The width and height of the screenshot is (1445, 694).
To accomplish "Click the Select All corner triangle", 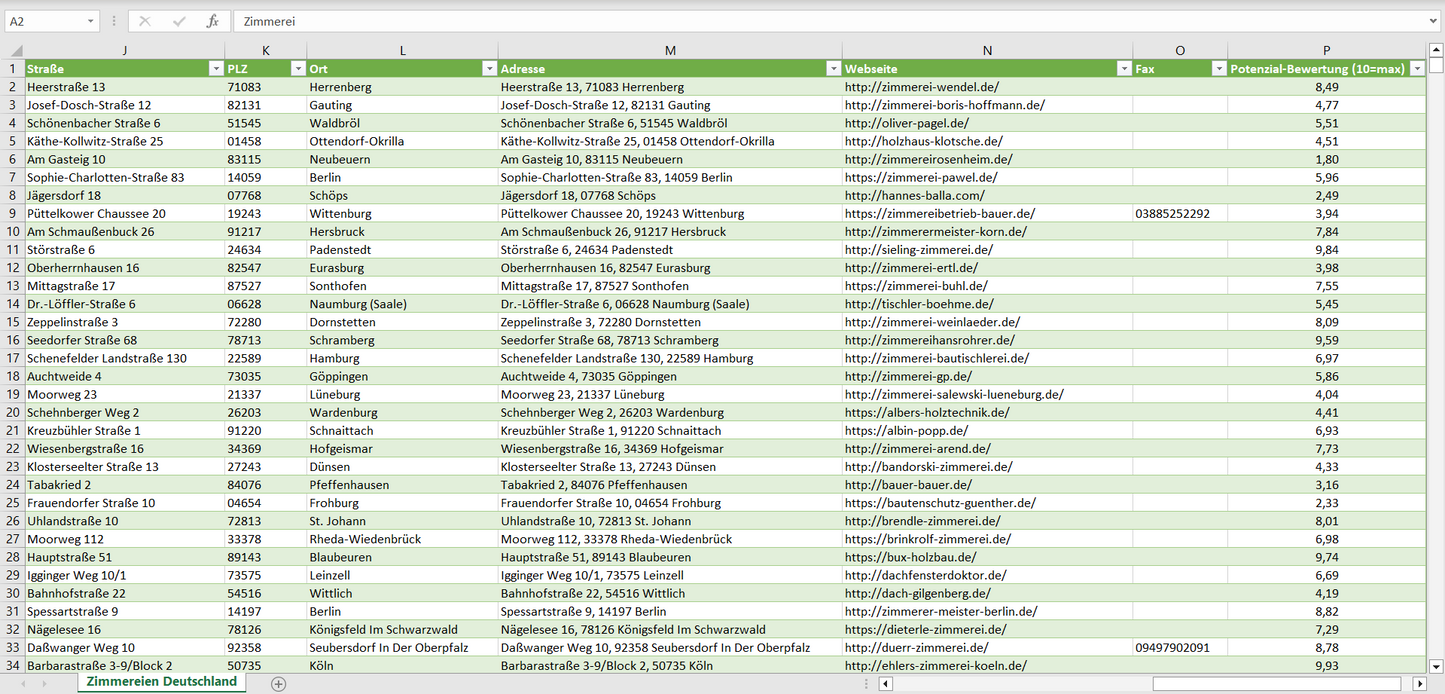I will coord(14,51).
